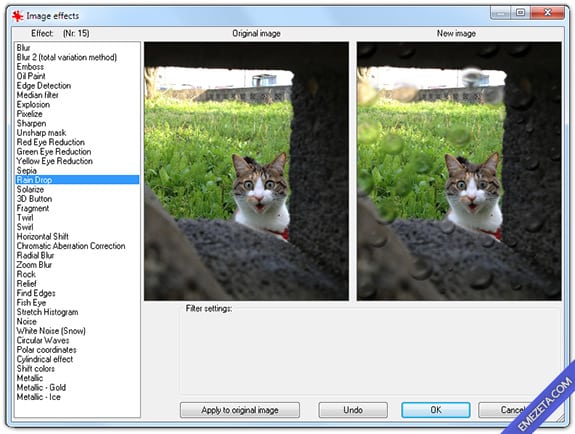Select the Circular Waves effect
Image resolution: width=575 pixels, height=434 pixels.
43,340
